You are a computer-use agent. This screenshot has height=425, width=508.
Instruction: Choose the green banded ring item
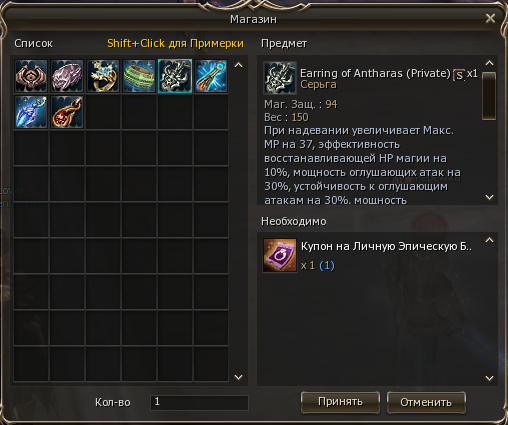139,76
